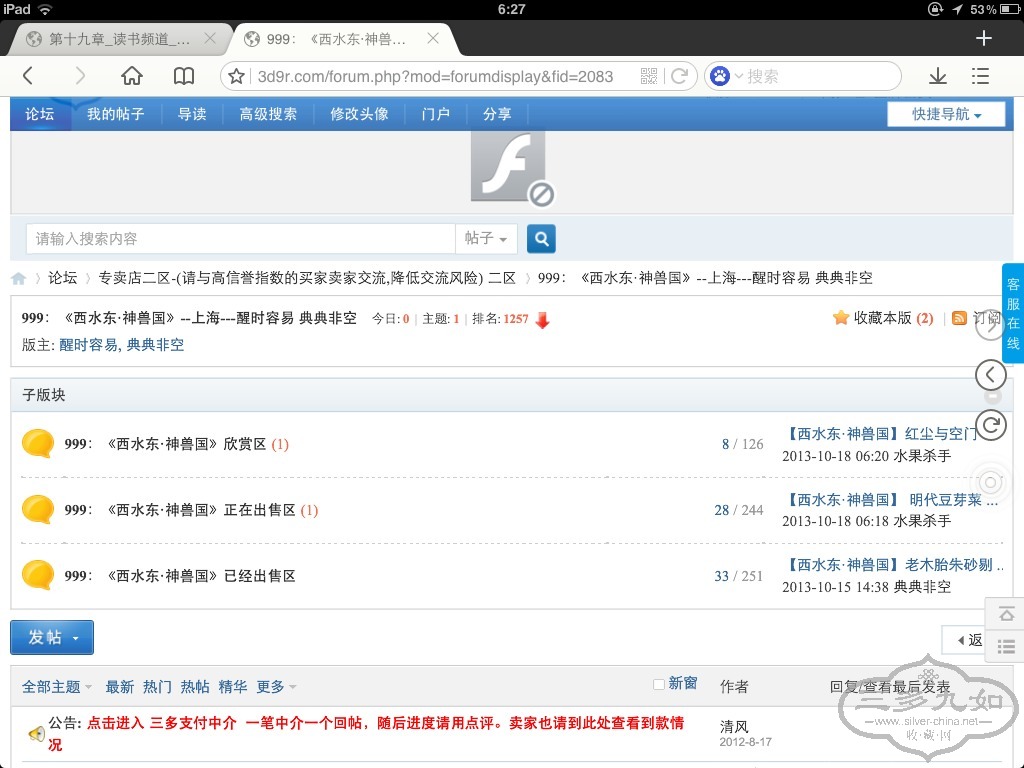This screenshot has width=1024, height=768.
Task: Open the downloads icon
Action: coord(938,76)
